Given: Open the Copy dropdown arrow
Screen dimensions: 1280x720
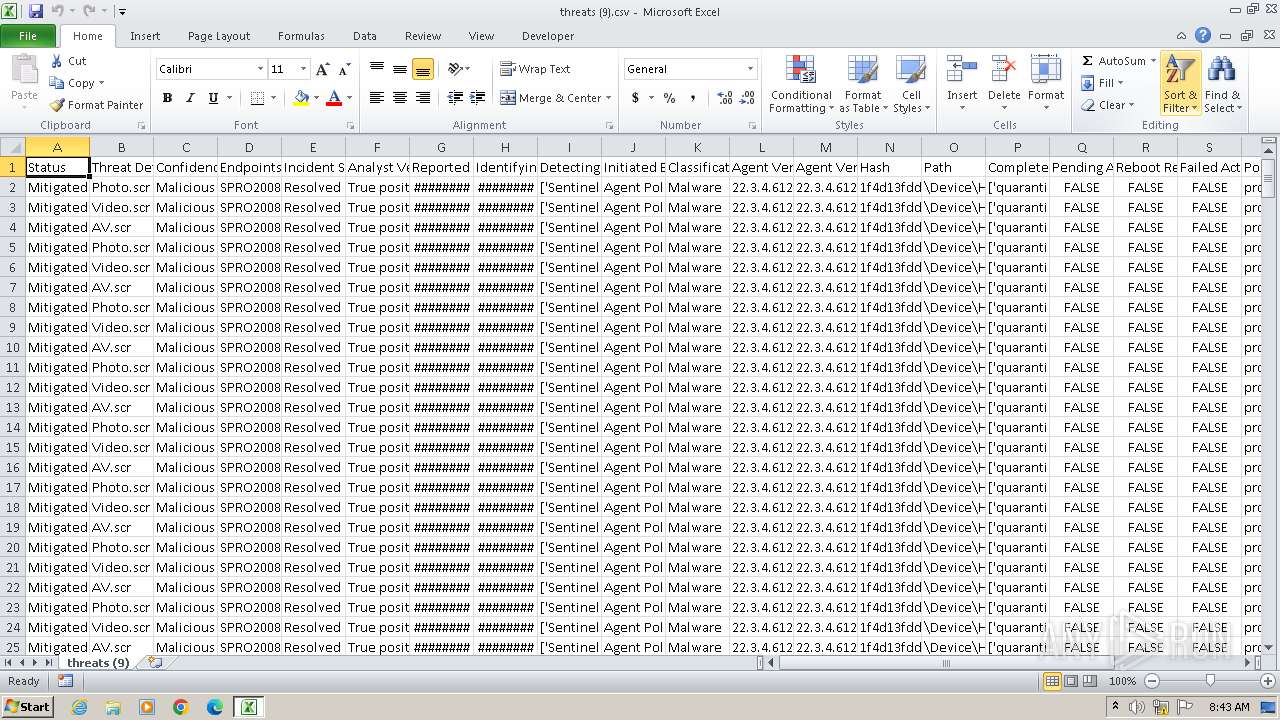Looking at the screenshot, I should [x=101, y=83].
